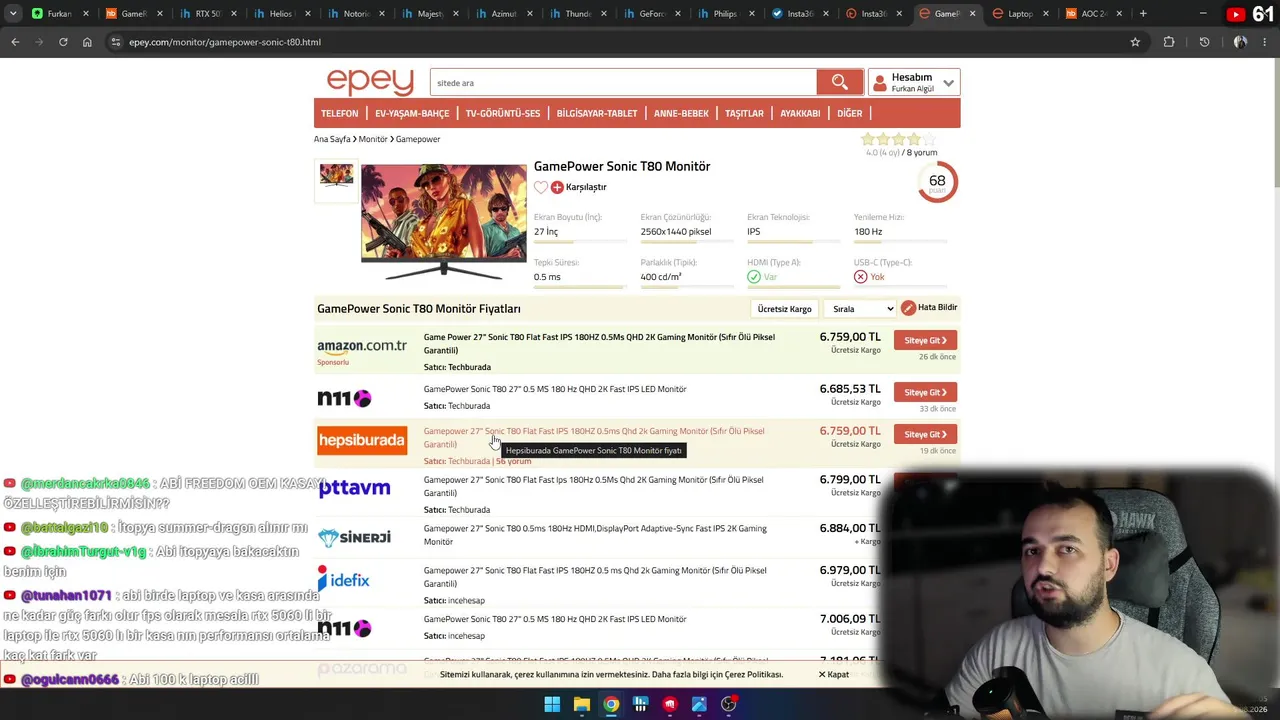Open the Gamepower breadcrumb link
The height and width of the screenshot is (720, 1280).
[418, 139]
